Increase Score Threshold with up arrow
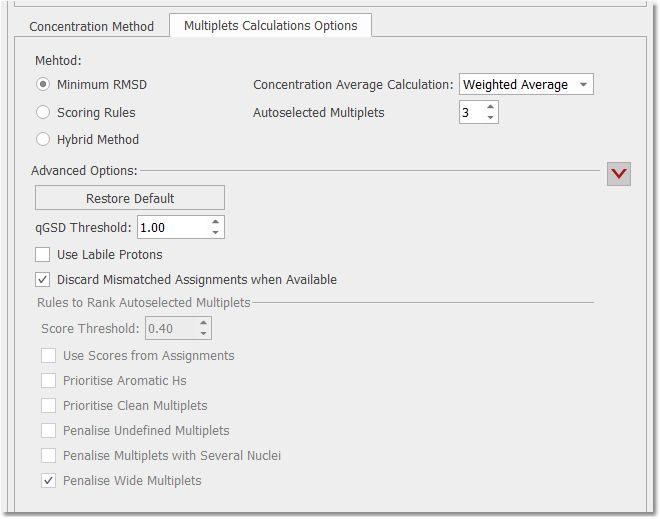This screenshot has width=660, height=519. pyautogui.click(x=203, y=323)
